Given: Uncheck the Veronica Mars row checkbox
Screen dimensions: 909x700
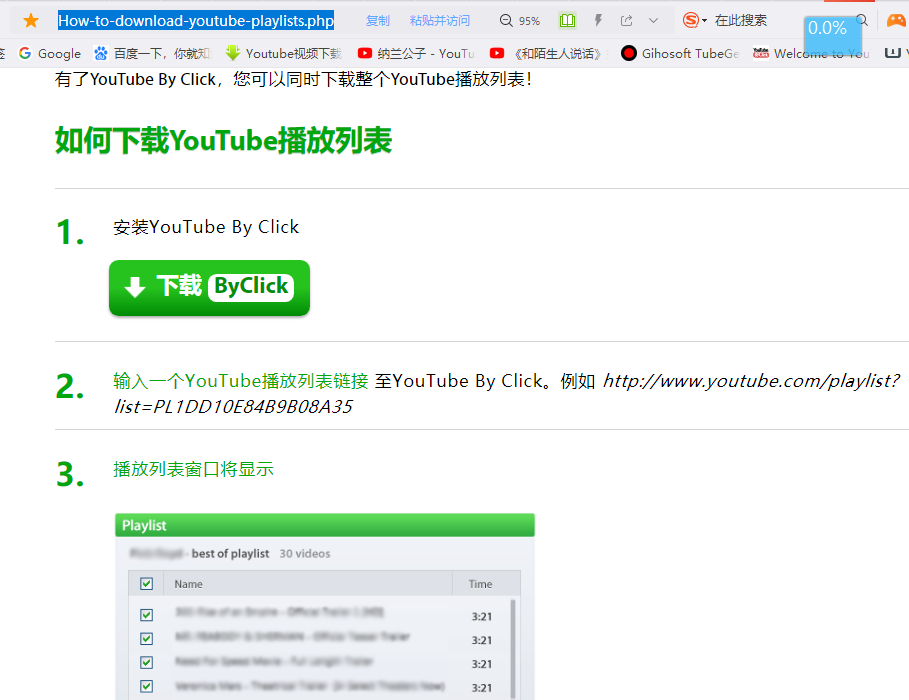Looking at the screenshot, I should click(147, 686).
